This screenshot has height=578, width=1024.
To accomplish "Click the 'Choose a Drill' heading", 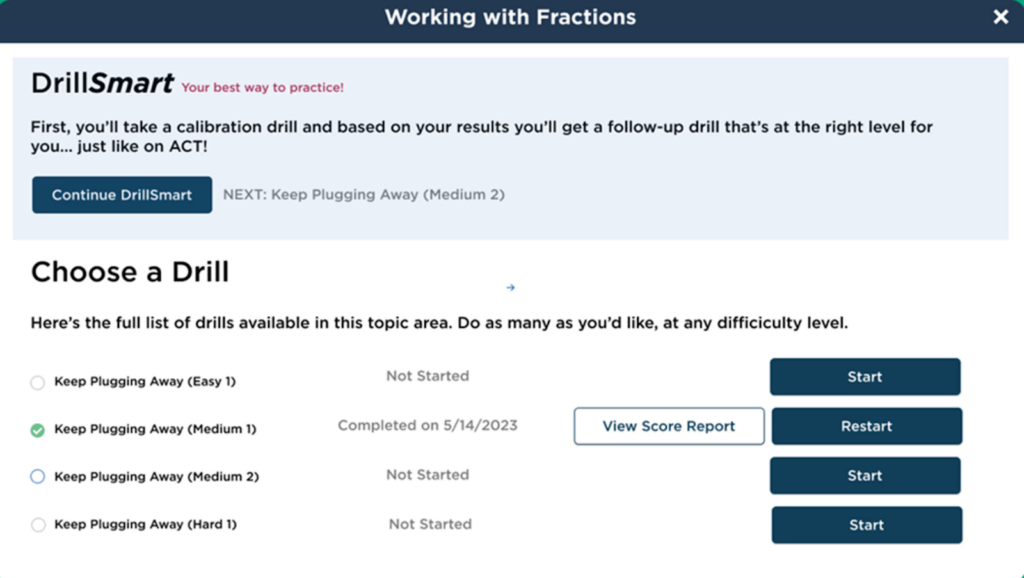I will click(x=129, y=272).
